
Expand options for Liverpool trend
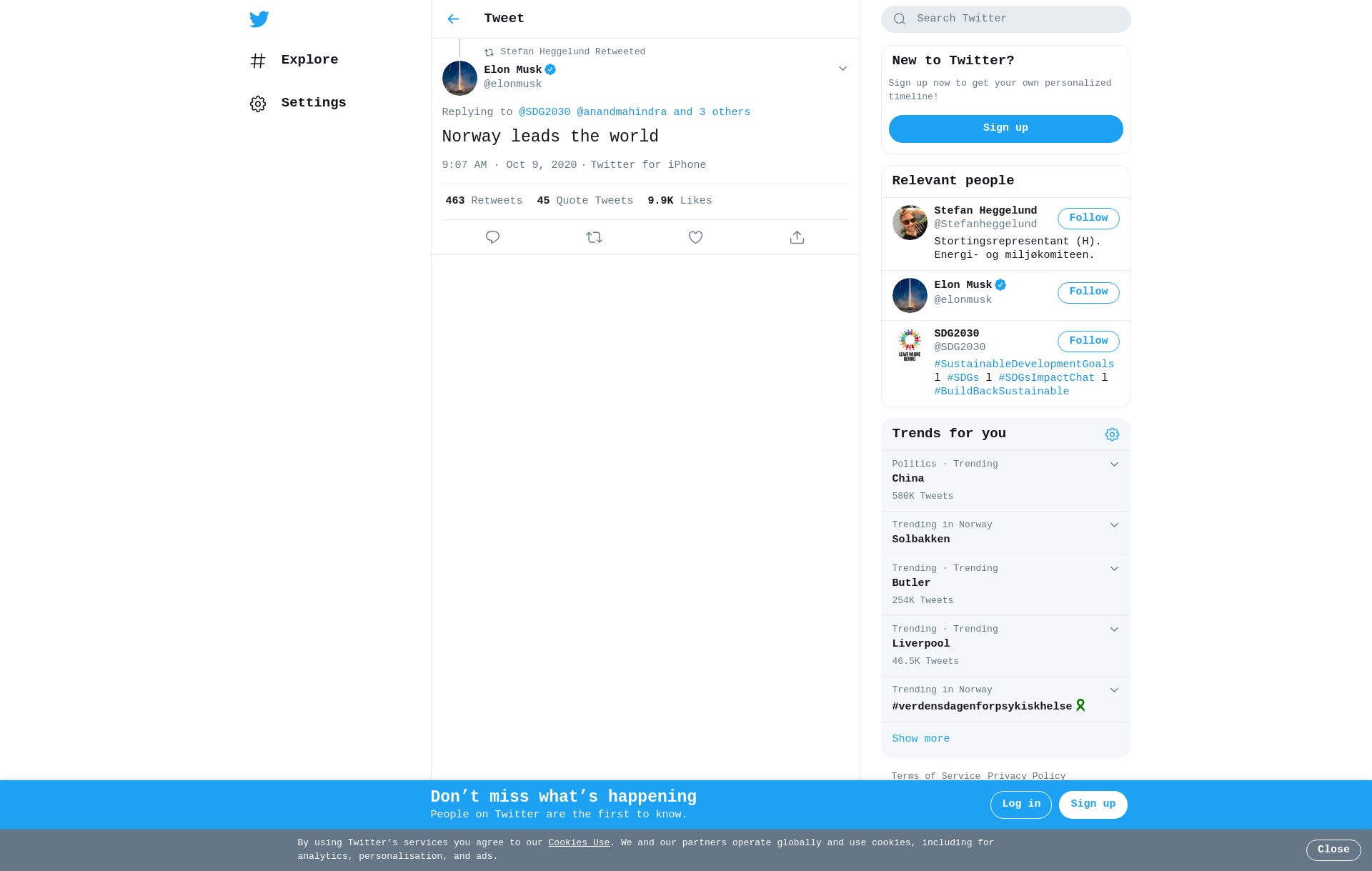pos(1114,629)
